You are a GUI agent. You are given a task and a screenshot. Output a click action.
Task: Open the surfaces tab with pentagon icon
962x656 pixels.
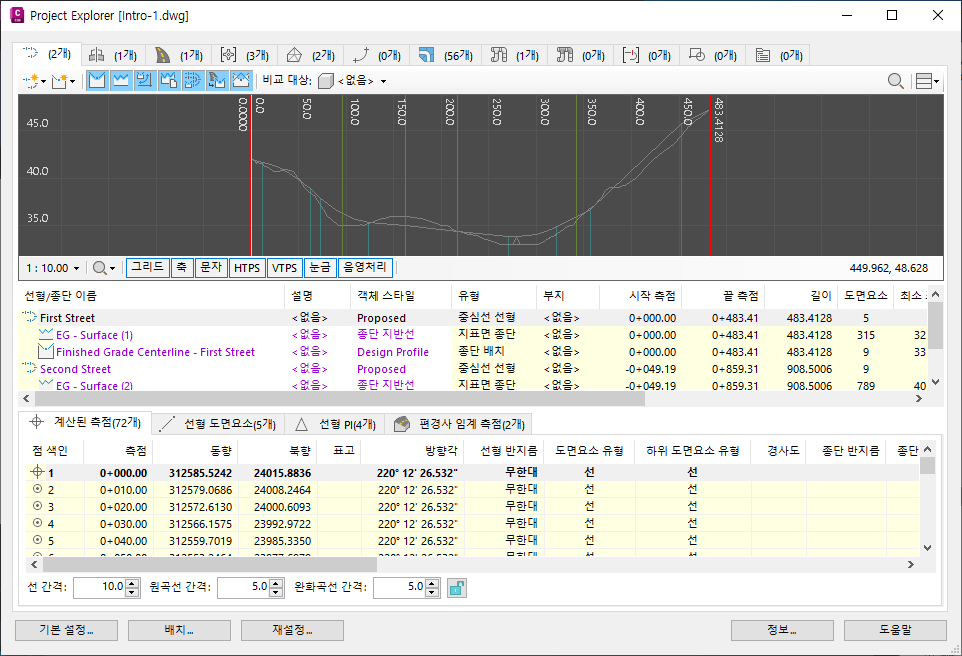(310, 55)
